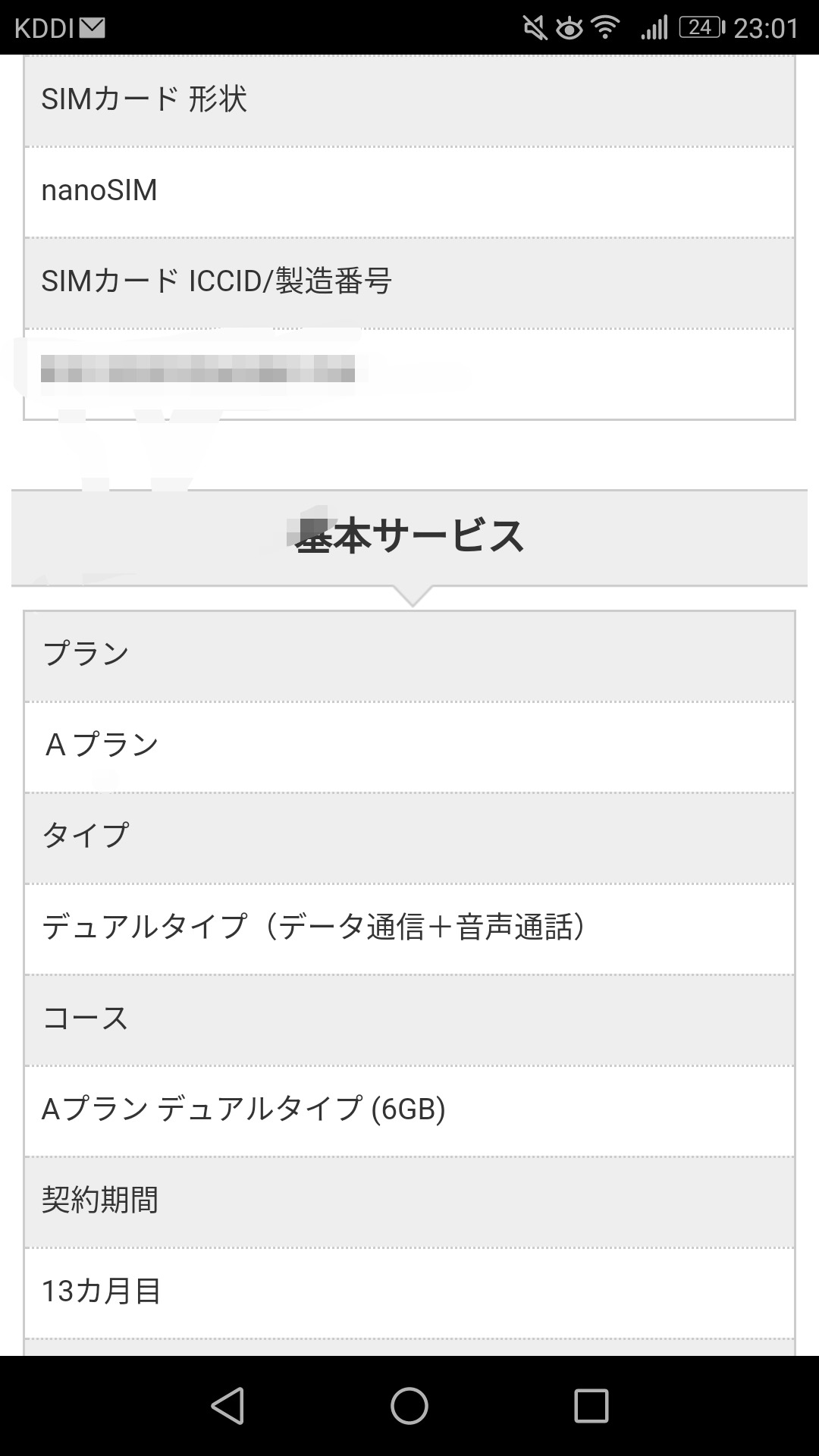Tap the blurred ICCID number field
The height and width of the screenshot is (1456, 819).
click(x=198, y=372)
